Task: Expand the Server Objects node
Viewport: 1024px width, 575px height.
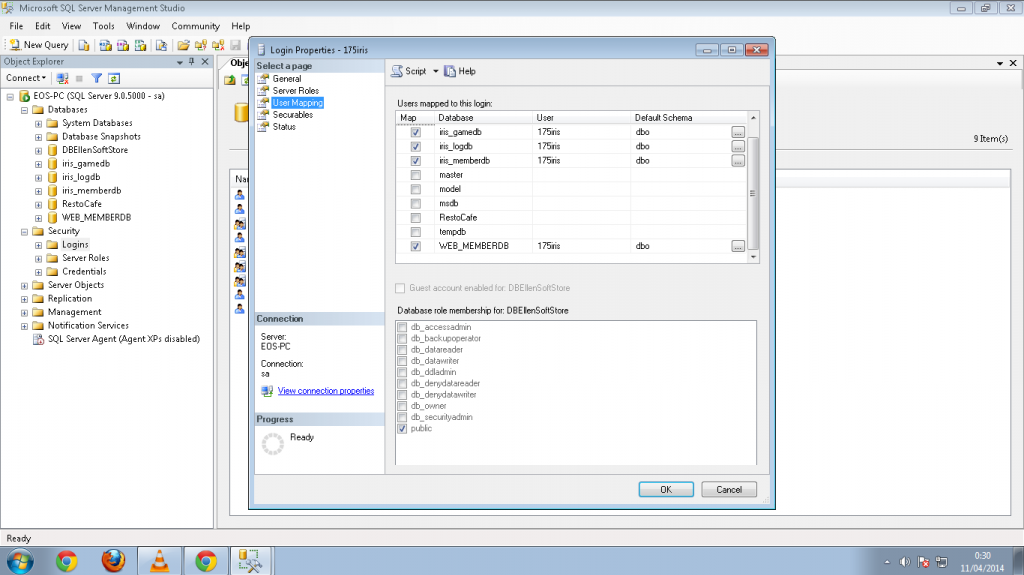Action: pos(24,286)
